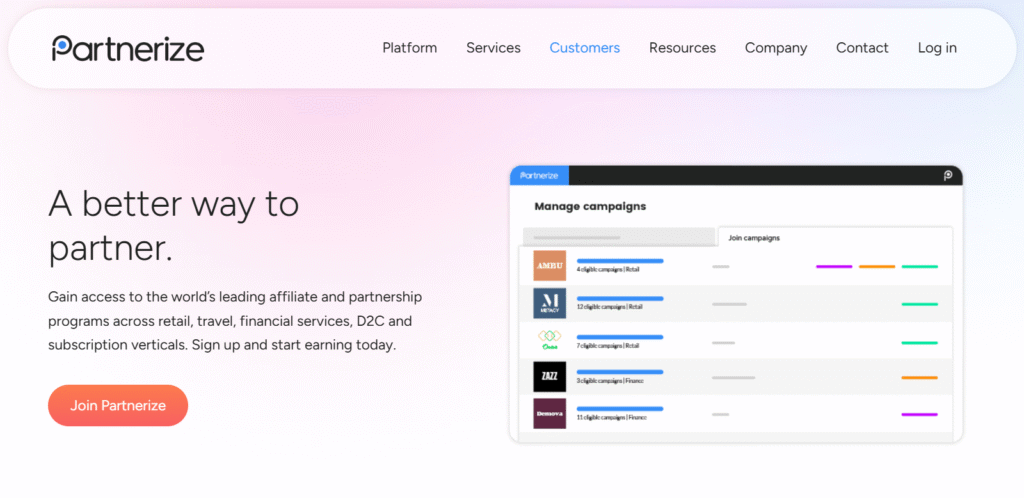1024x498 pixels.
Task: Select the Metacy brand logo
Action: tap(549, 303)
